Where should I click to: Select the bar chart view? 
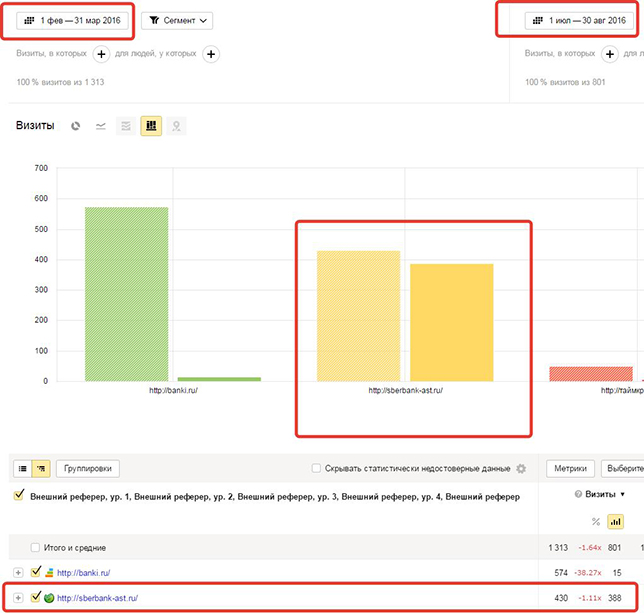(151, 126)
